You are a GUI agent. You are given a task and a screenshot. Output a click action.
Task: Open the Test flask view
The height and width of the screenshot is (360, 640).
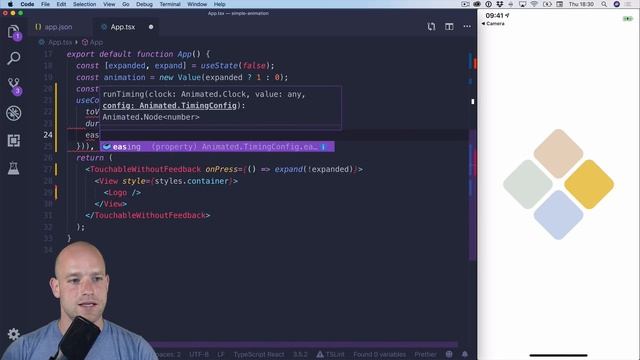(13, 168)
